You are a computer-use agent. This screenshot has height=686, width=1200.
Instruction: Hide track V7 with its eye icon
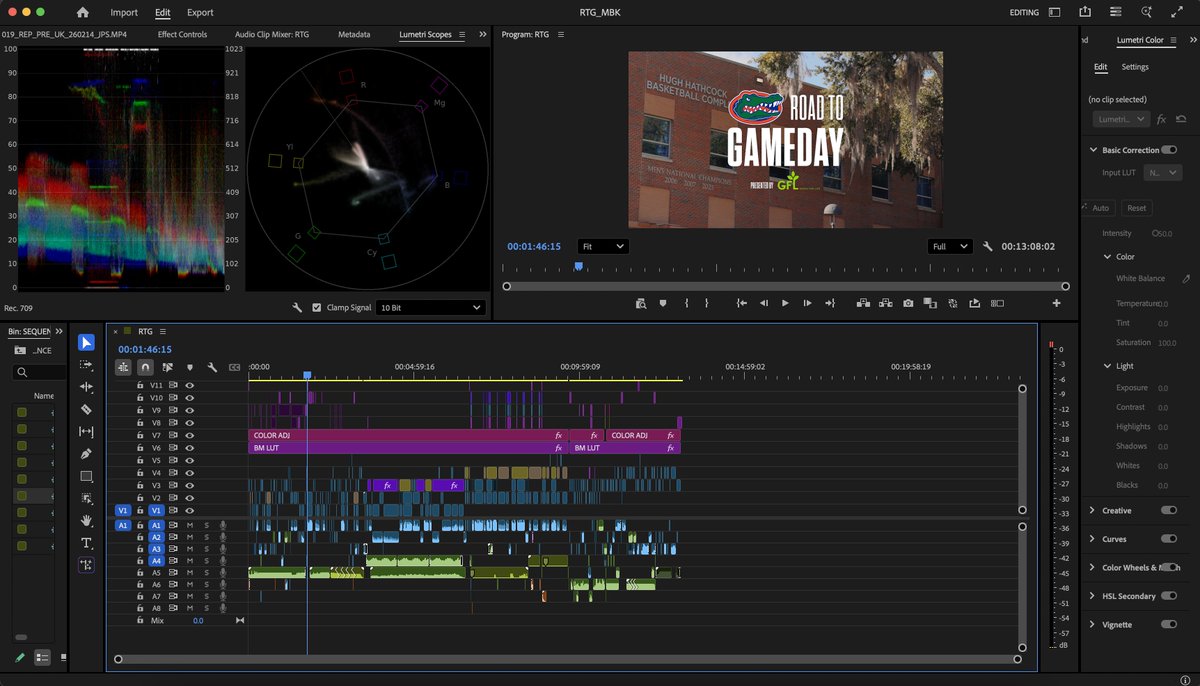(189, 436)
